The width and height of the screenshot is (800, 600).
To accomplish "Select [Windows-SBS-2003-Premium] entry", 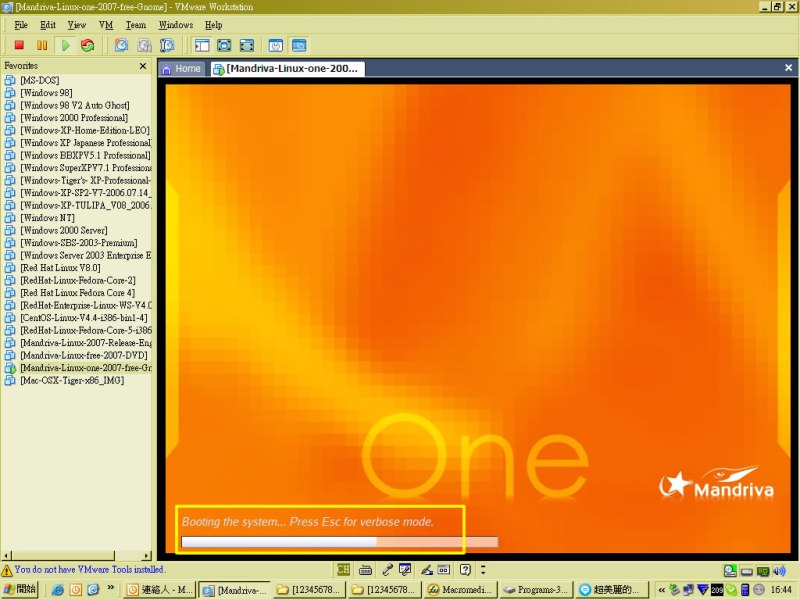I will click(79, 243).
